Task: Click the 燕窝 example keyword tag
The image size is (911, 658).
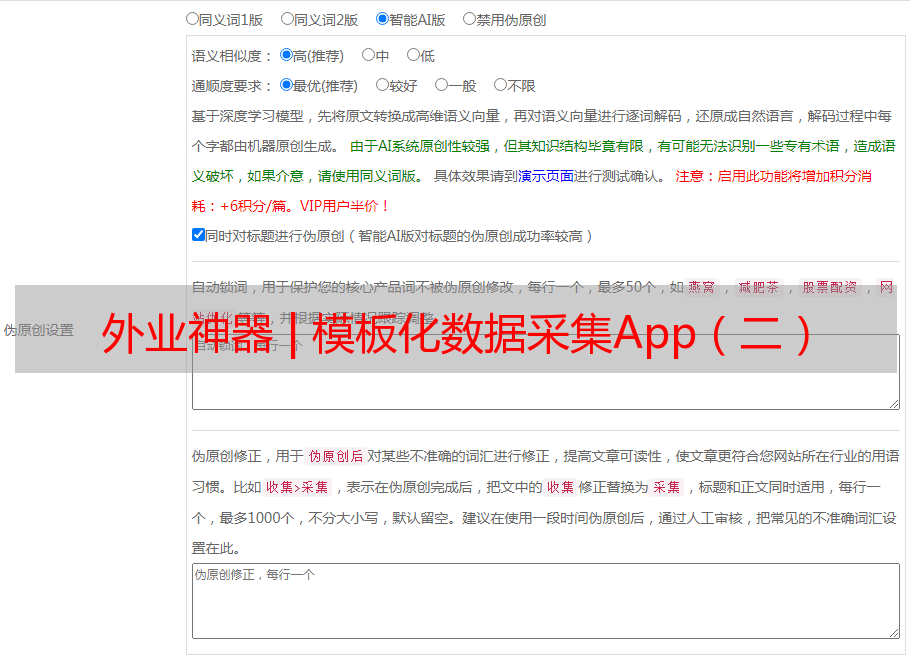Action: click(702, 287)
